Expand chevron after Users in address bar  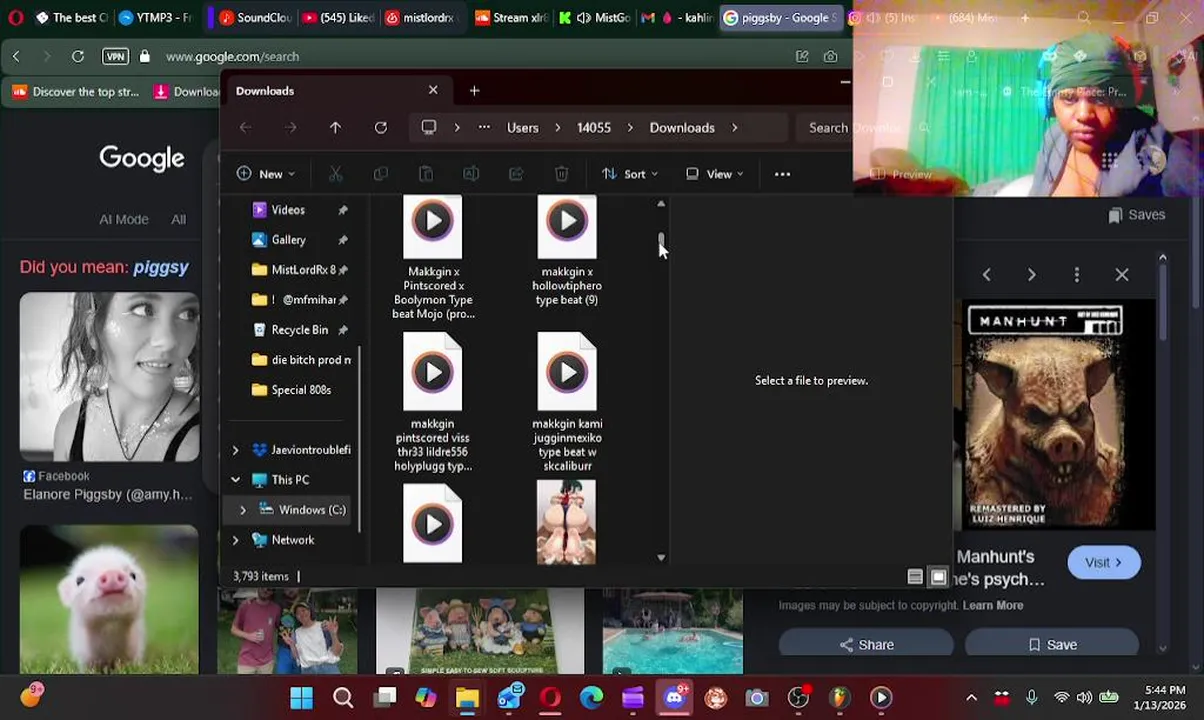(x=558, y=128)
